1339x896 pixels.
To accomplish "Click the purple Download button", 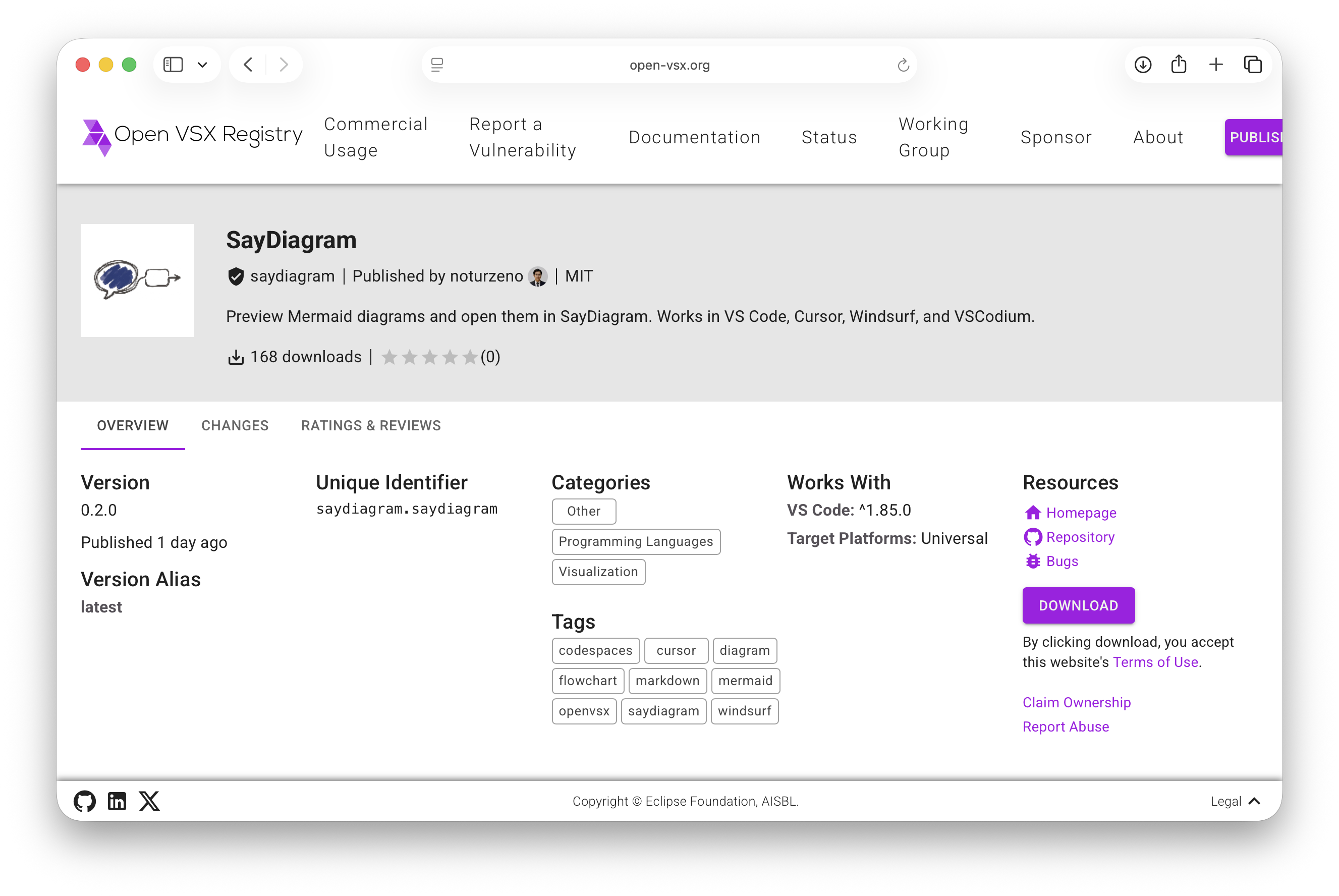I will click(x=1078, y=605).
